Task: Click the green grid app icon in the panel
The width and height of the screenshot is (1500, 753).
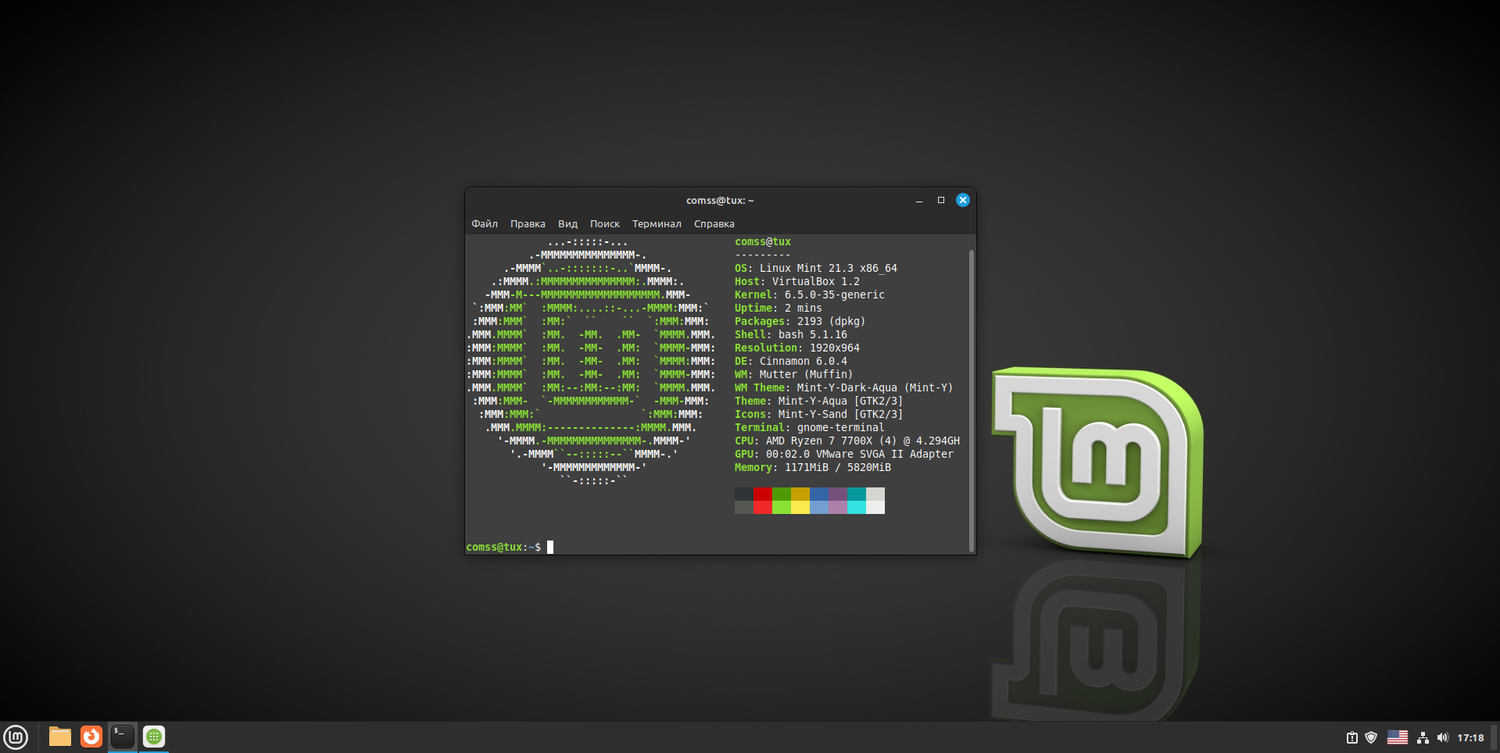Action: point(153,737)
